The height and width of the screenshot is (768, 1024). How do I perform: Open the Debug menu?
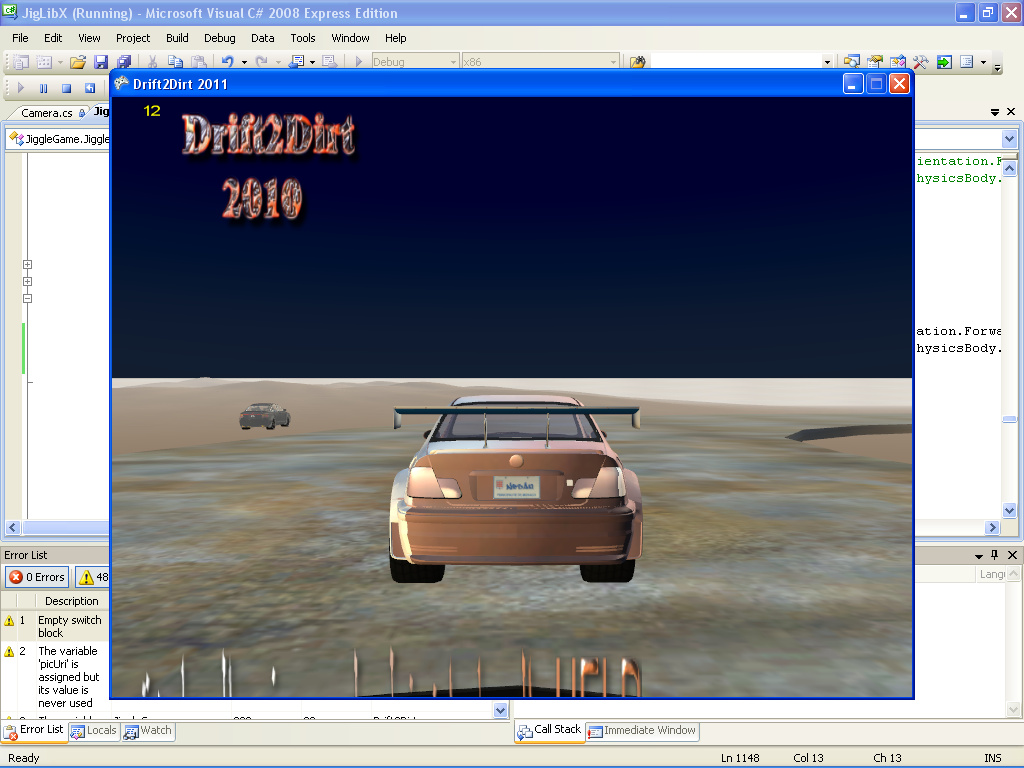click(219, 38)
